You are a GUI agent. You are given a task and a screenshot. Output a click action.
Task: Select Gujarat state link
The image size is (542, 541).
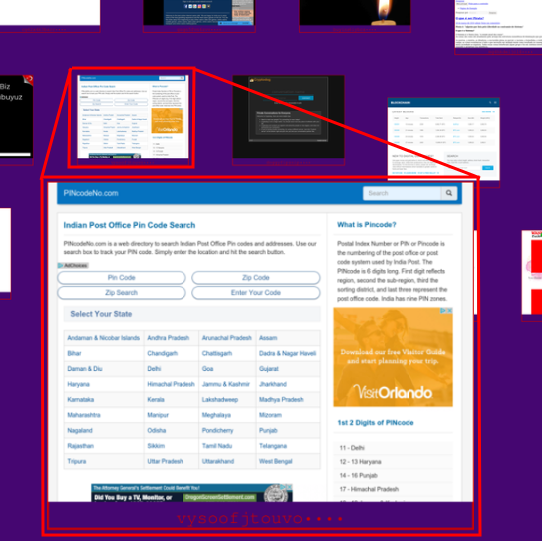point(269,369)
